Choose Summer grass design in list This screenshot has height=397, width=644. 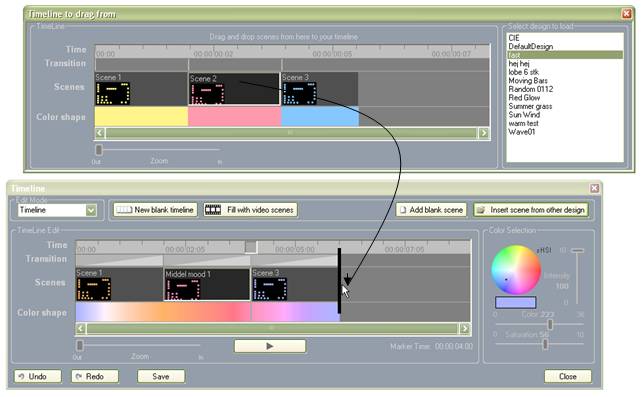[x=530, y=106]
